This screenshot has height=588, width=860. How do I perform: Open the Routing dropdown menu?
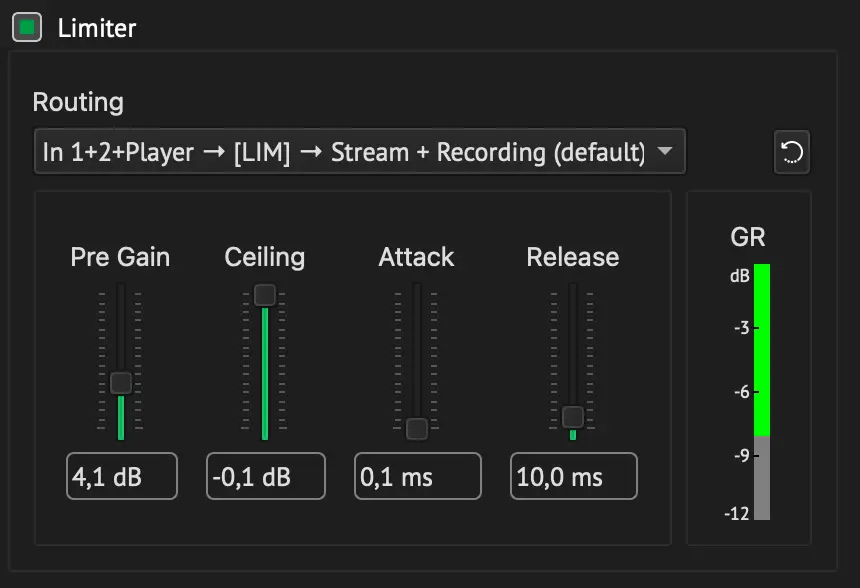point(360,151)
